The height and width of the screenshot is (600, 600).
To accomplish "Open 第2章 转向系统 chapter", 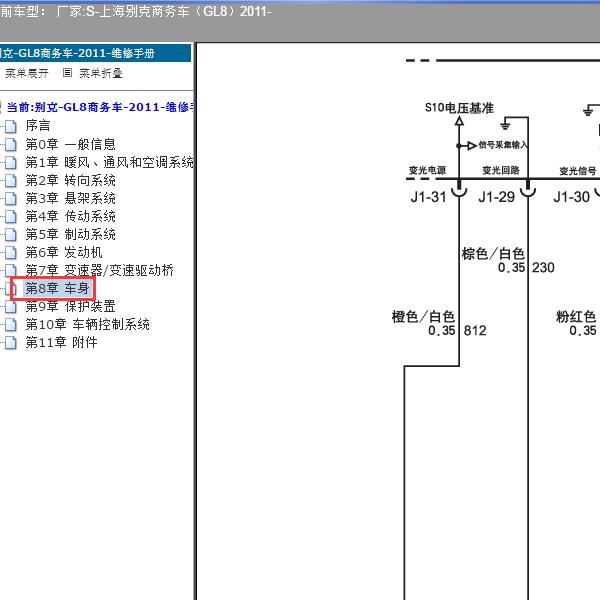I will 70,180.
